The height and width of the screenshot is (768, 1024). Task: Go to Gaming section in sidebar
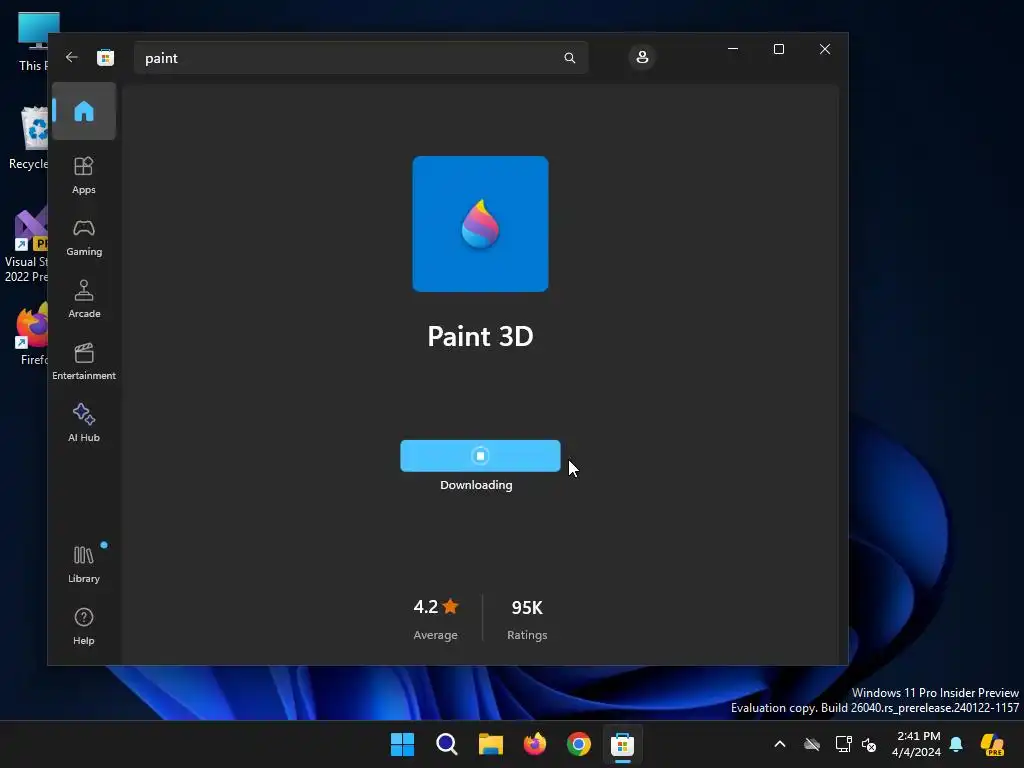tap(84, 237)
